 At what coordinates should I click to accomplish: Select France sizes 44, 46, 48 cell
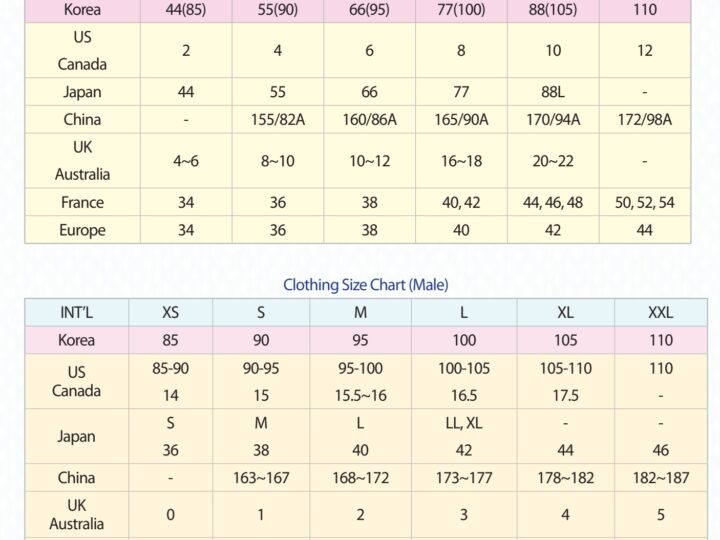(x=552, y=202)
